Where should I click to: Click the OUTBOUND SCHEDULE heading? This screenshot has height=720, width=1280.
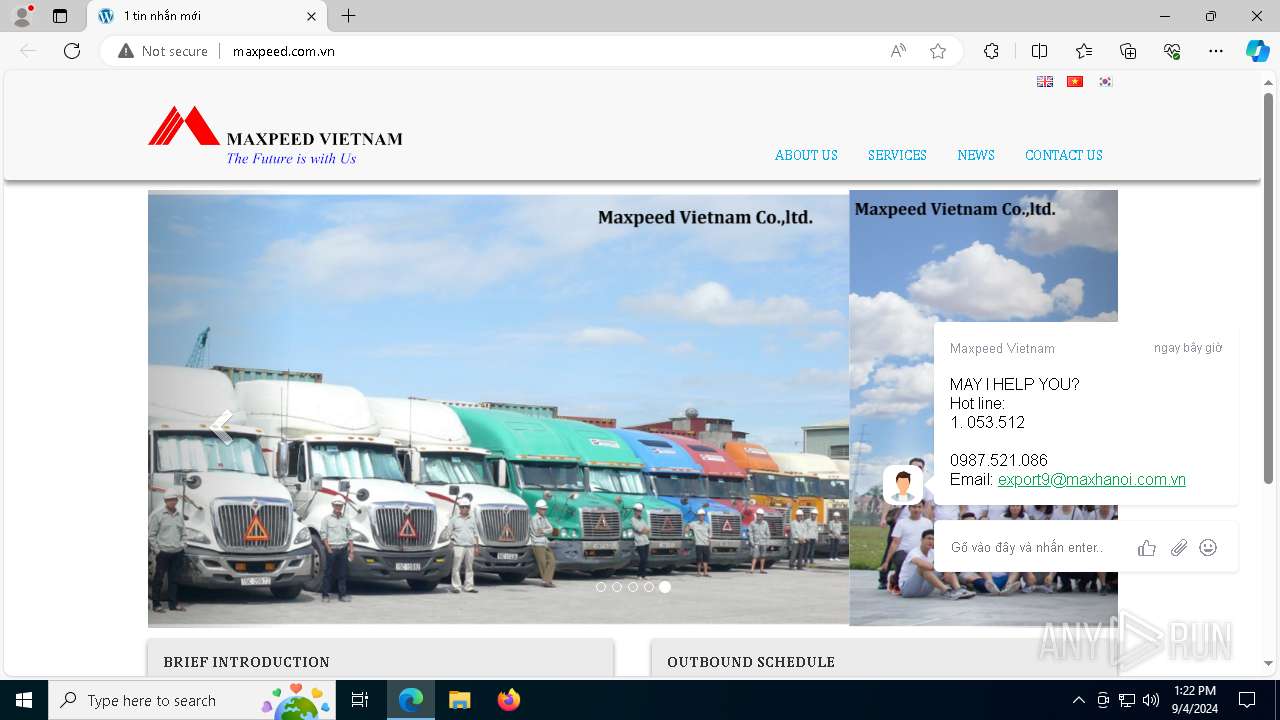[751, 662]
